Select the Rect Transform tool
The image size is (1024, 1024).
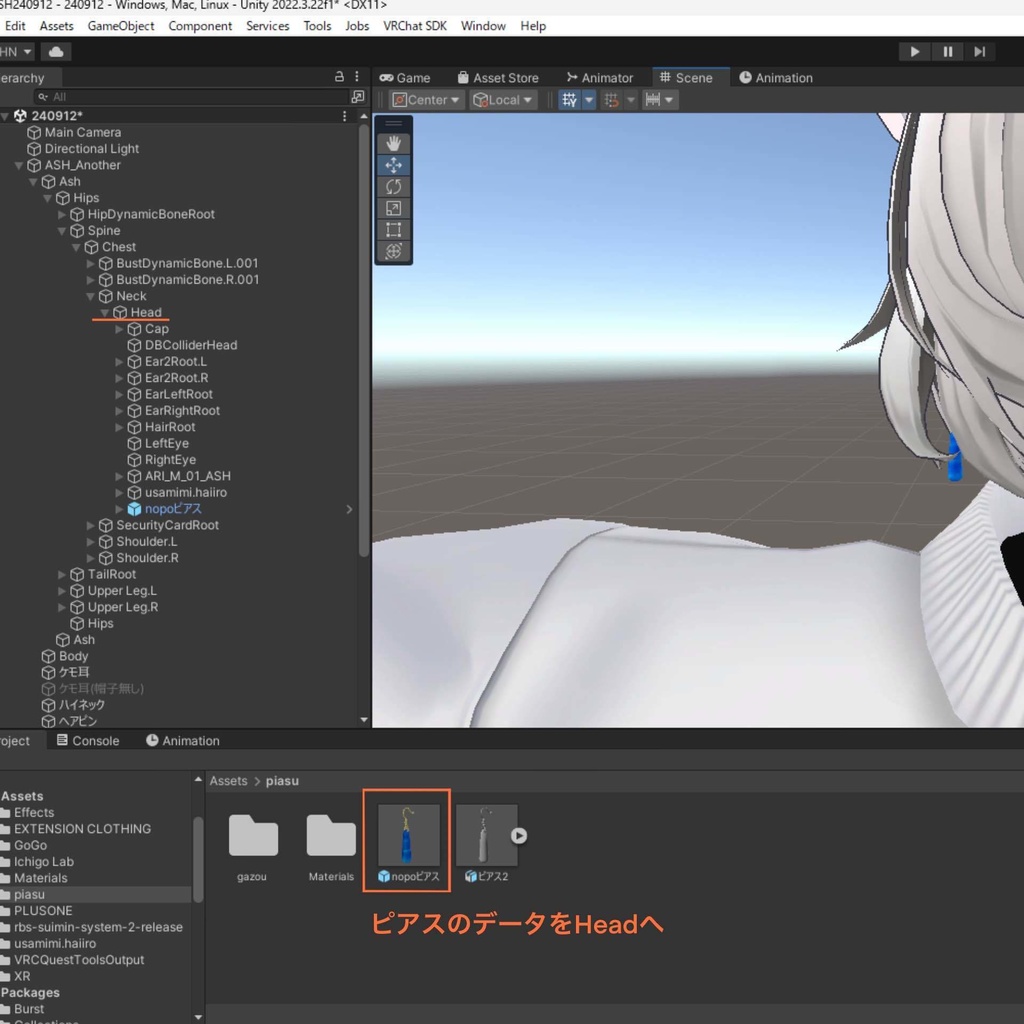[393, 230]
